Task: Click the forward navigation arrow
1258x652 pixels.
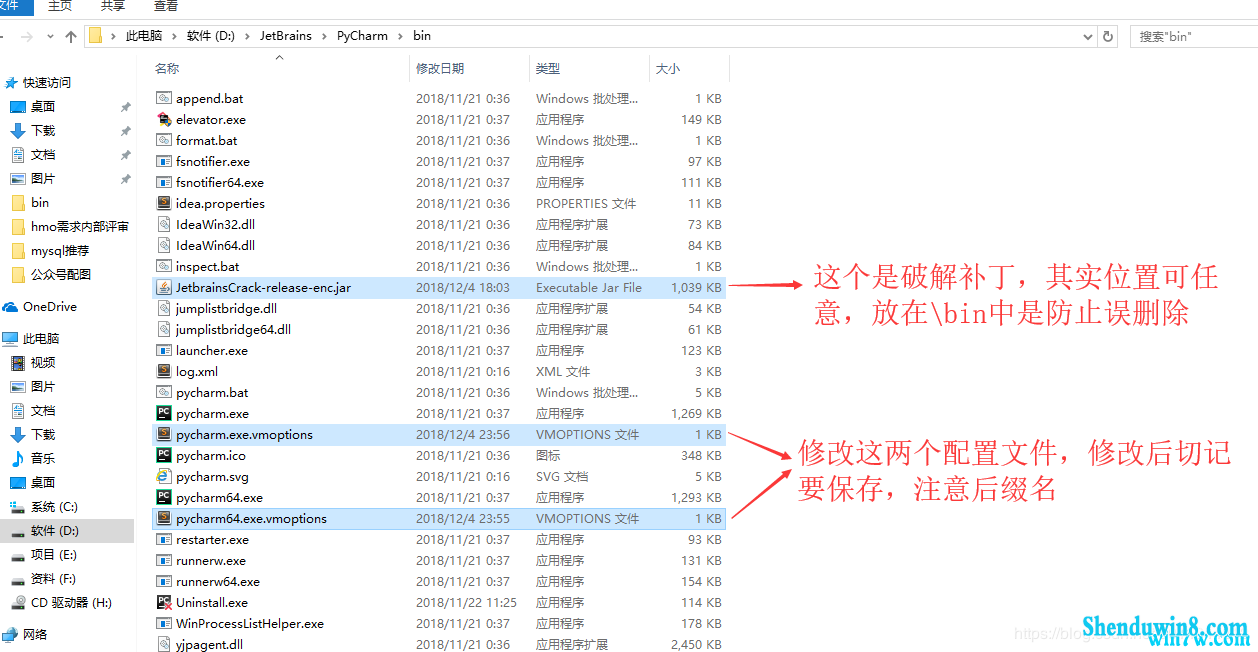Action: tap(26, 36)
